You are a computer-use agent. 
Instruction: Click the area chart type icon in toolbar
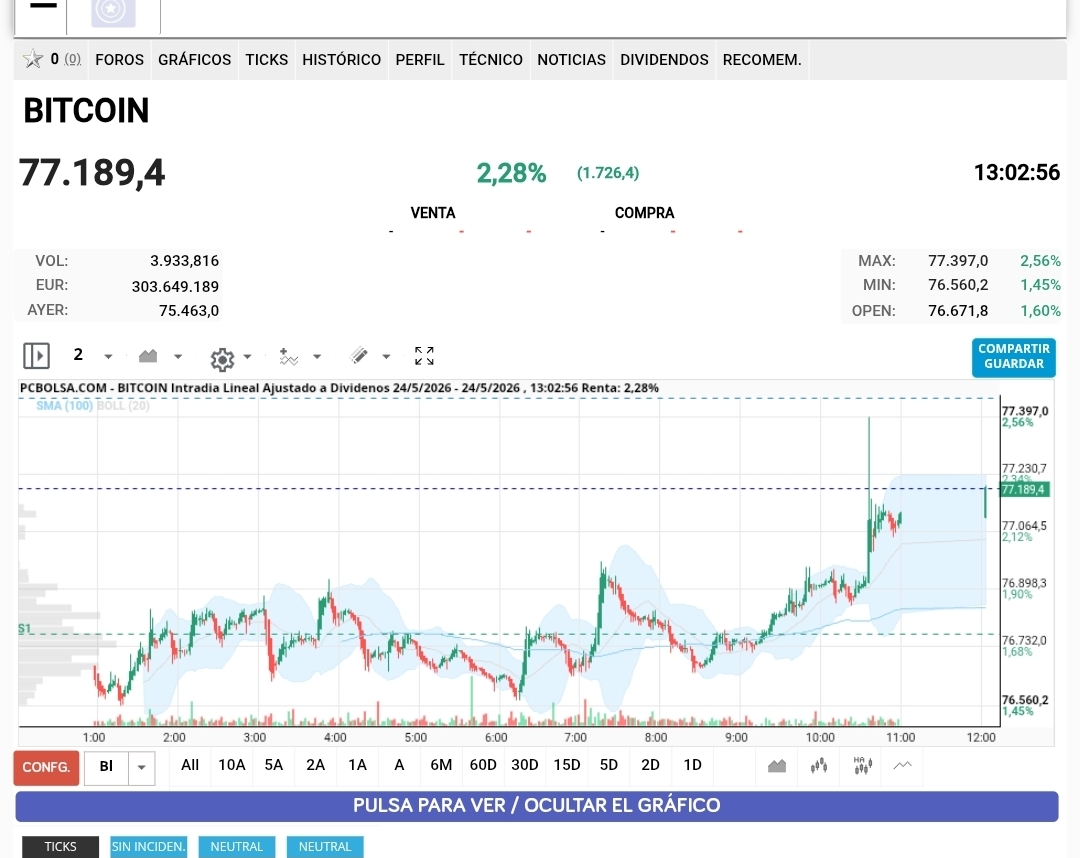[x=148, y=356]
